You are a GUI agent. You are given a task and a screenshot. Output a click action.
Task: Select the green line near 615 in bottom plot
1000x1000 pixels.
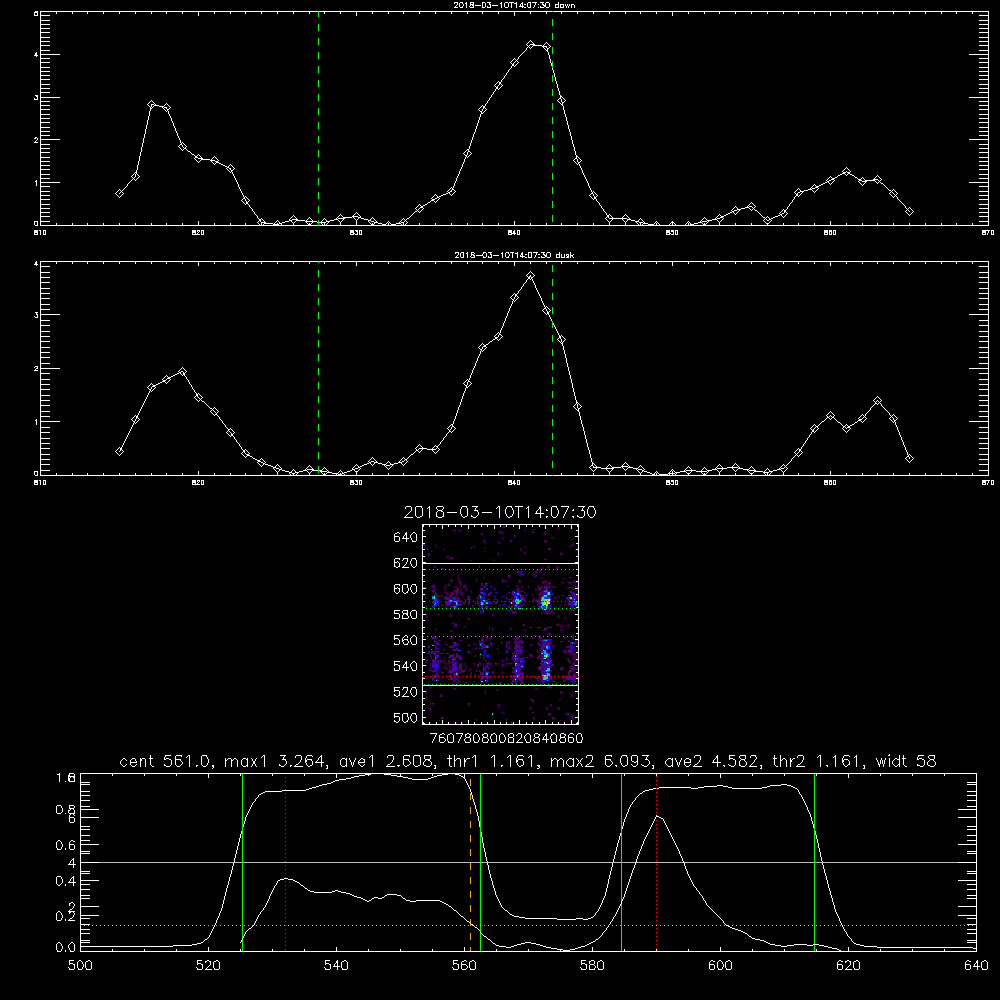814,863
